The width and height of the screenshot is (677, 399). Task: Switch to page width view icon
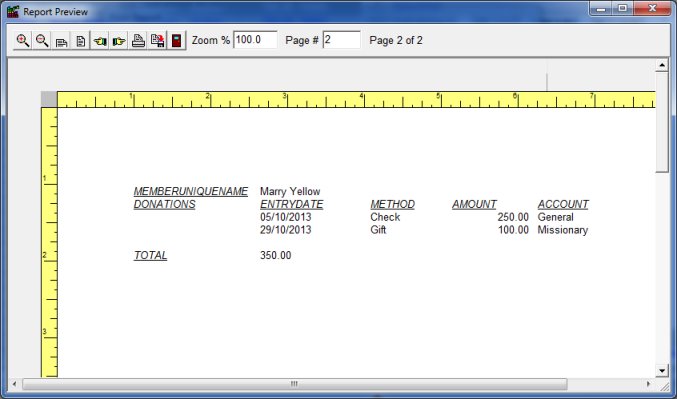[61, 41]
